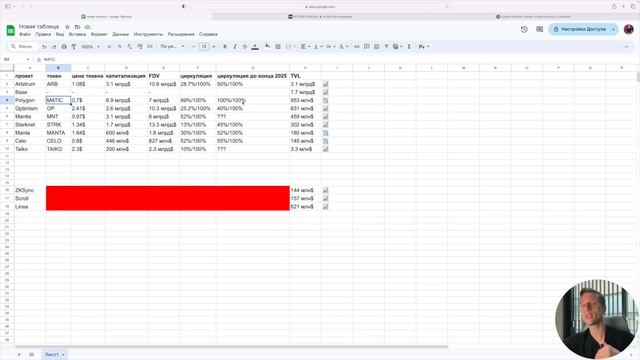Open the text color picker
Screen dimensions: 640x360
point(255,47)
